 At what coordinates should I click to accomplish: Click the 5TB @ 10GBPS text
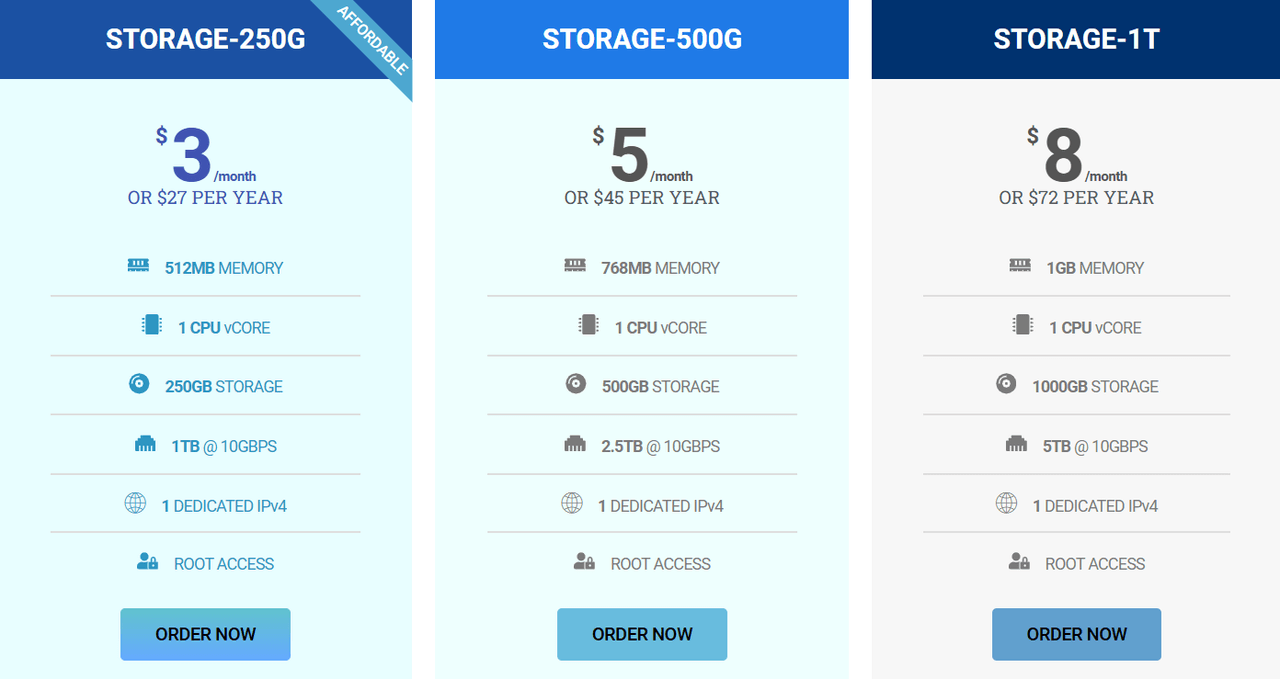1095,446
